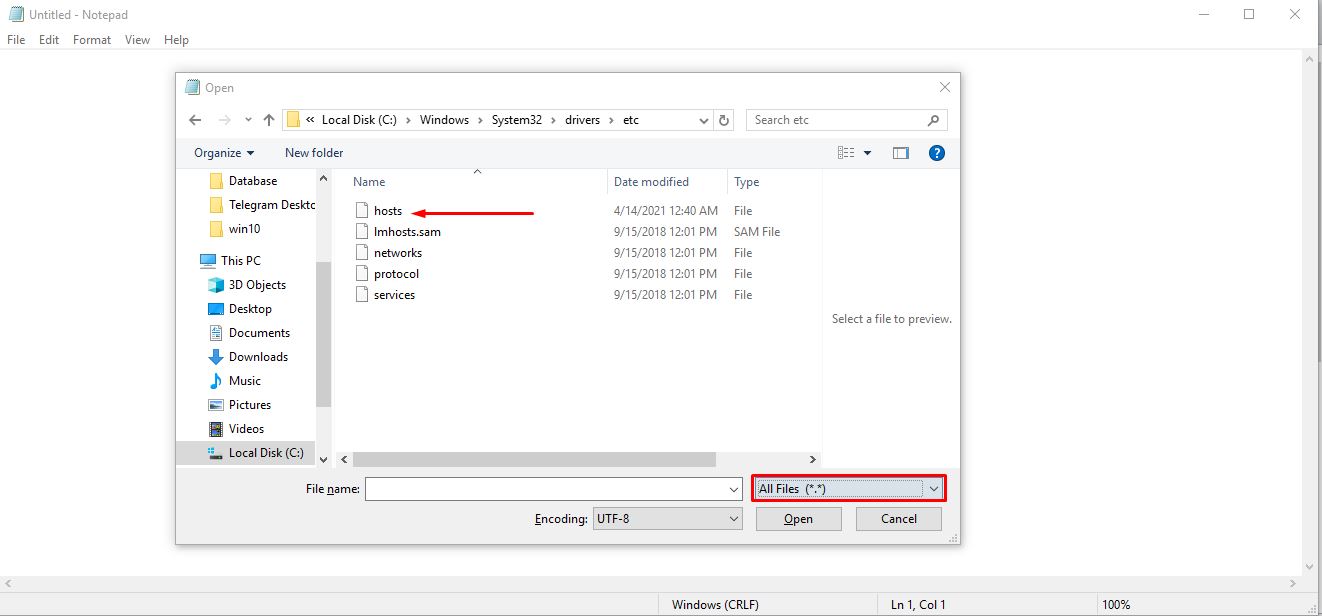This screenshot has width=1322, height=616.
Task: Click the Back arrow in the Open dialog
Action: (x=195, y=120)
